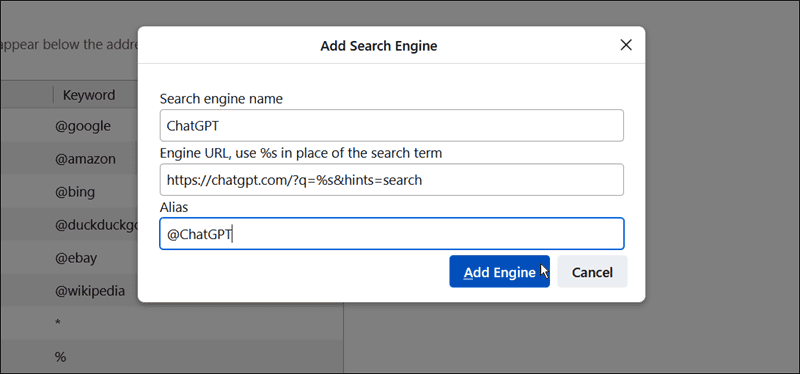The image size is (800, 374).
Task: Click the Add Search Engine title
Action: click(379, 46)
